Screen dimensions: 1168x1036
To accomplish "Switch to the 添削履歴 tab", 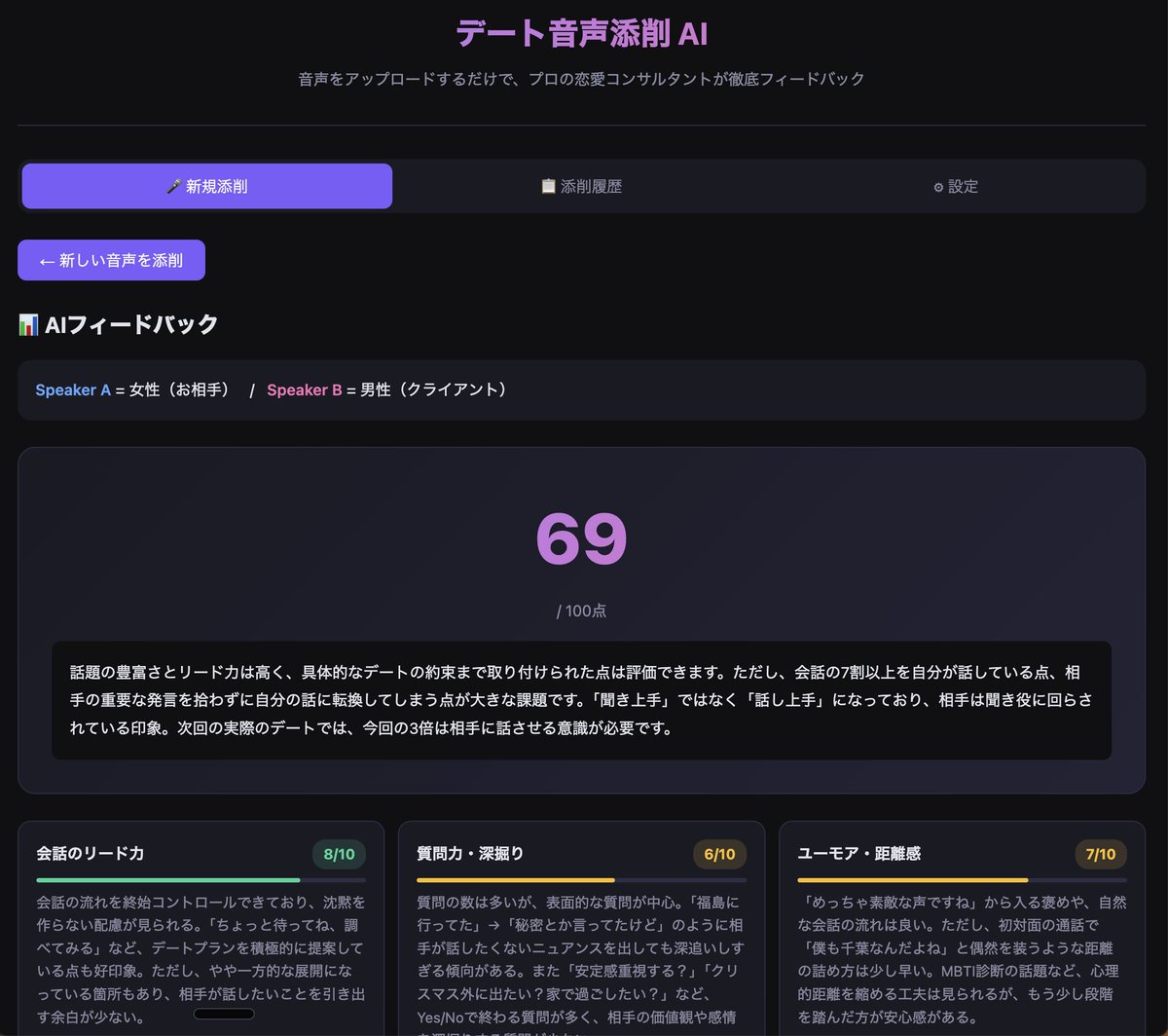I will (581, 186).
